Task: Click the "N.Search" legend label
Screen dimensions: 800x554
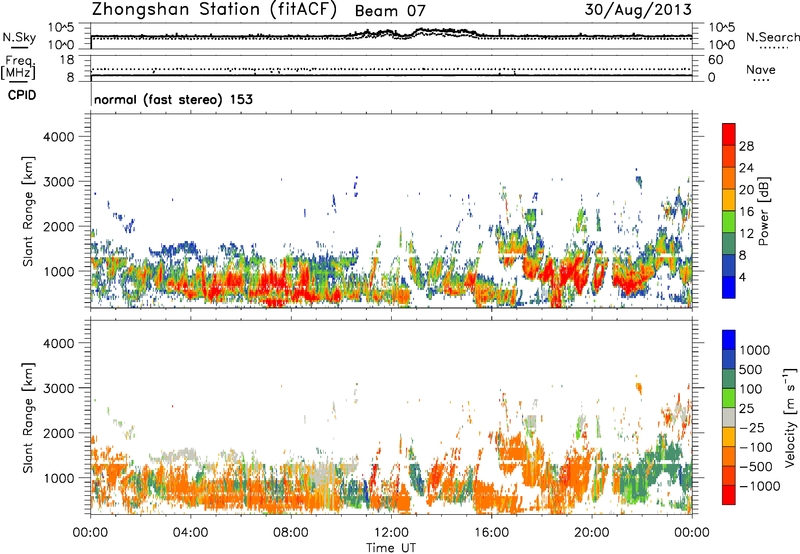Action: [x=772, y=37]
